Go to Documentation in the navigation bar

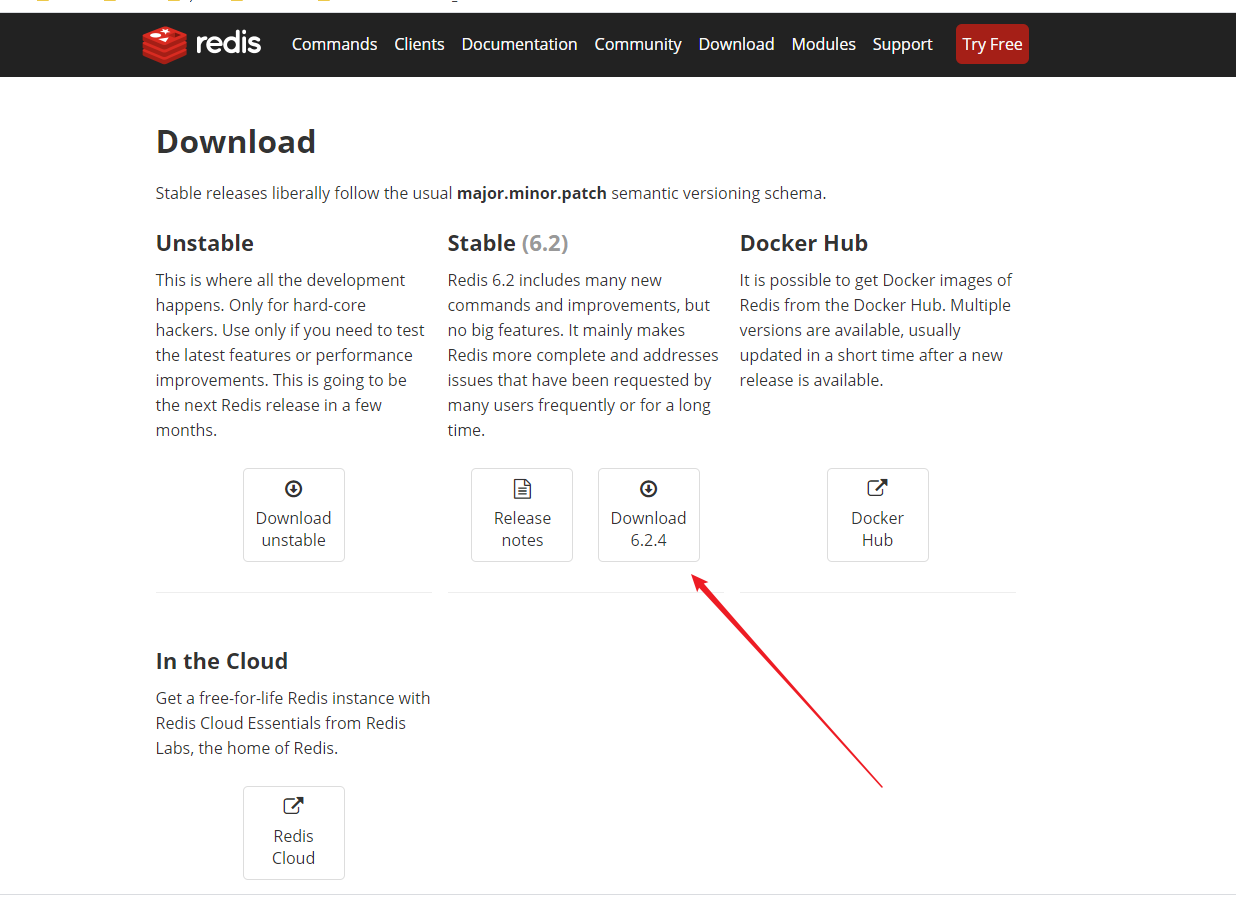(519, 44)
